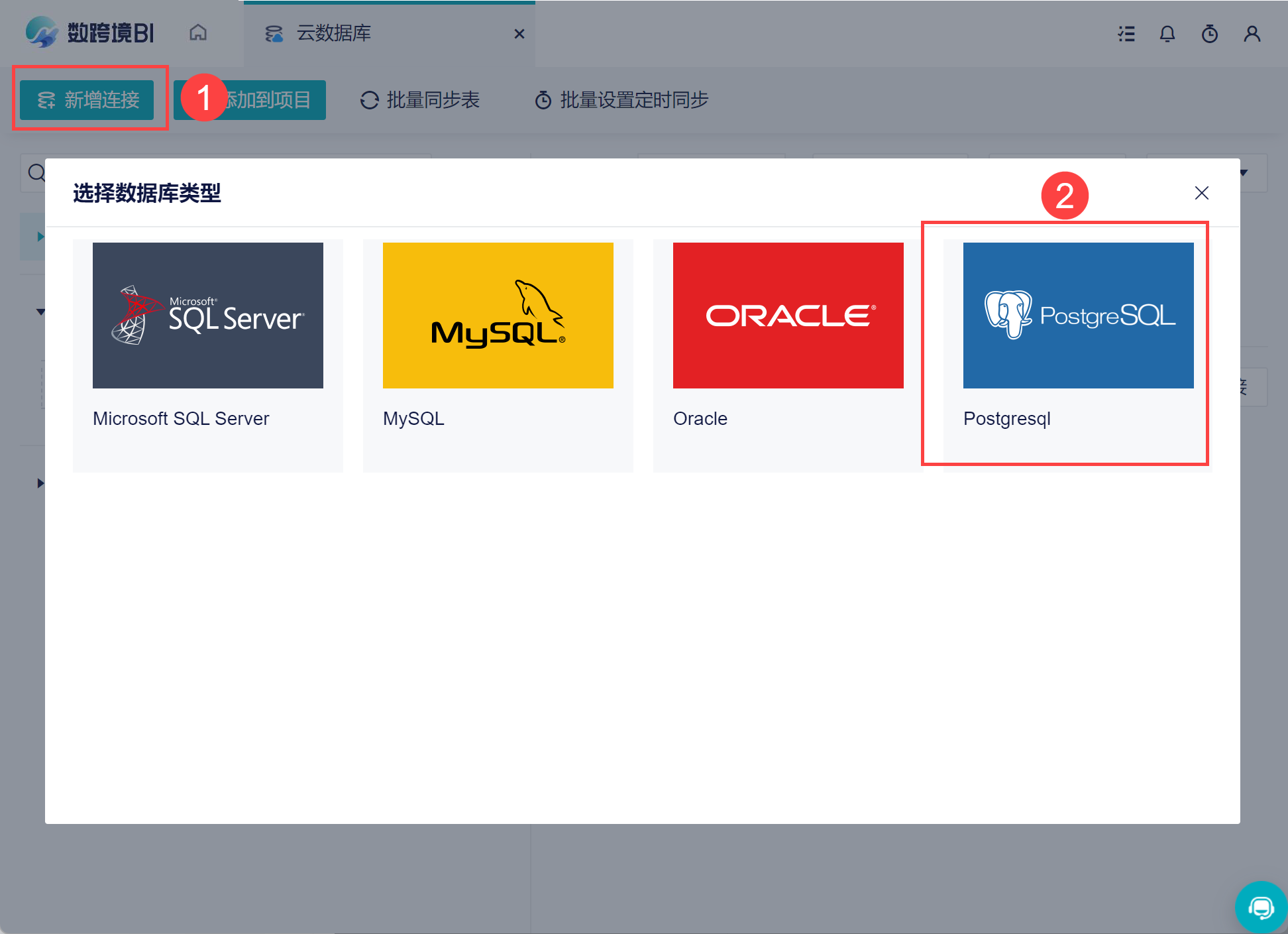Screen dimensions: 1288x934
Task: Click 批量同步表 button
Action: point(420,100)
